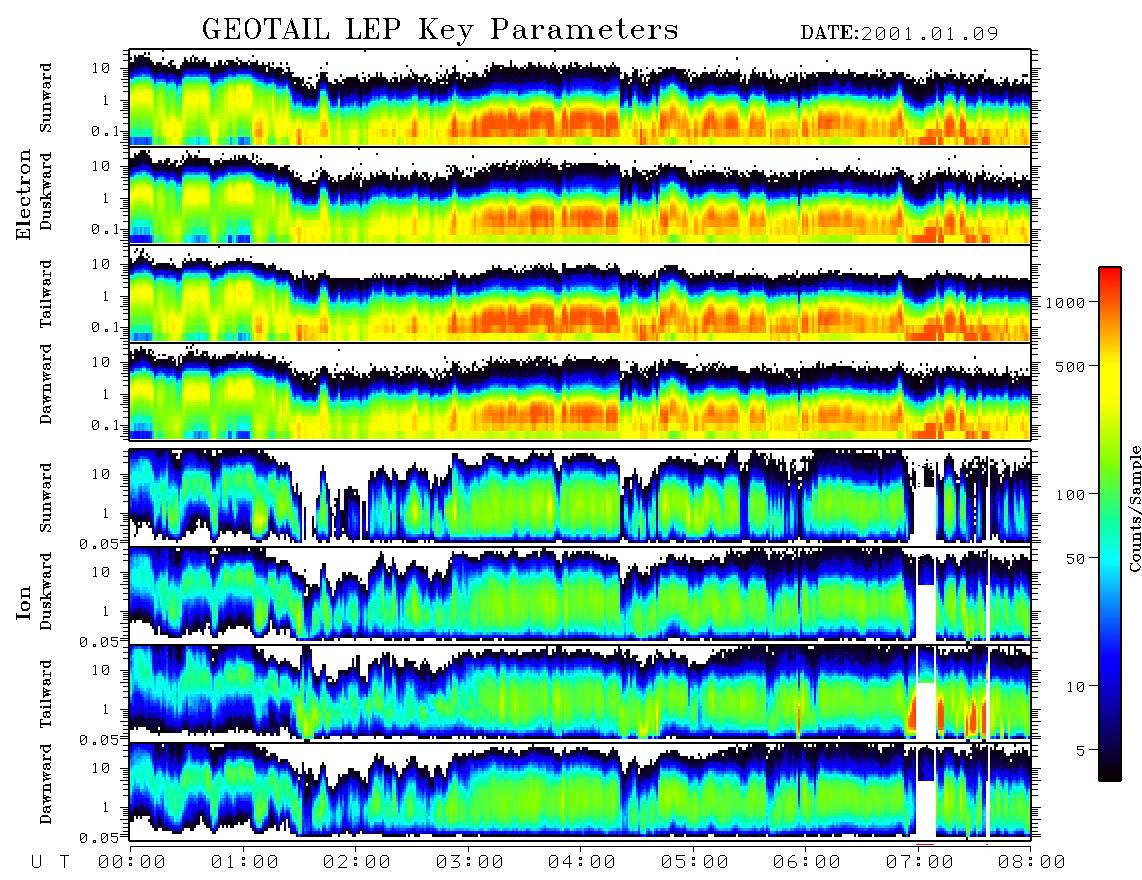
Task: Click the 0.05 tick of Ion Duskward axis
Action: click(x=98, y=642)
